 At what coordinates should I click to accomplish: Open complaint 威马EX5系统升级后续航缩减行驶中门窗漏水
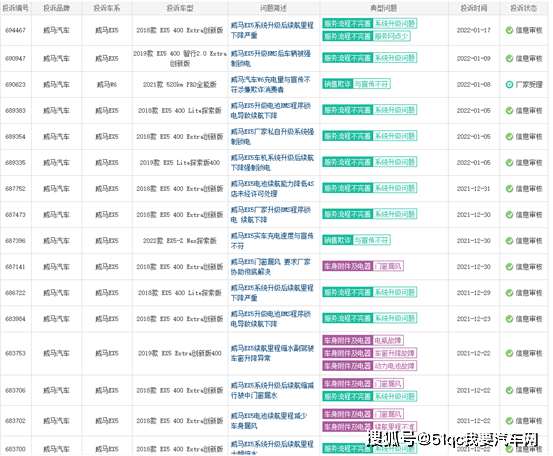(272, 390)
